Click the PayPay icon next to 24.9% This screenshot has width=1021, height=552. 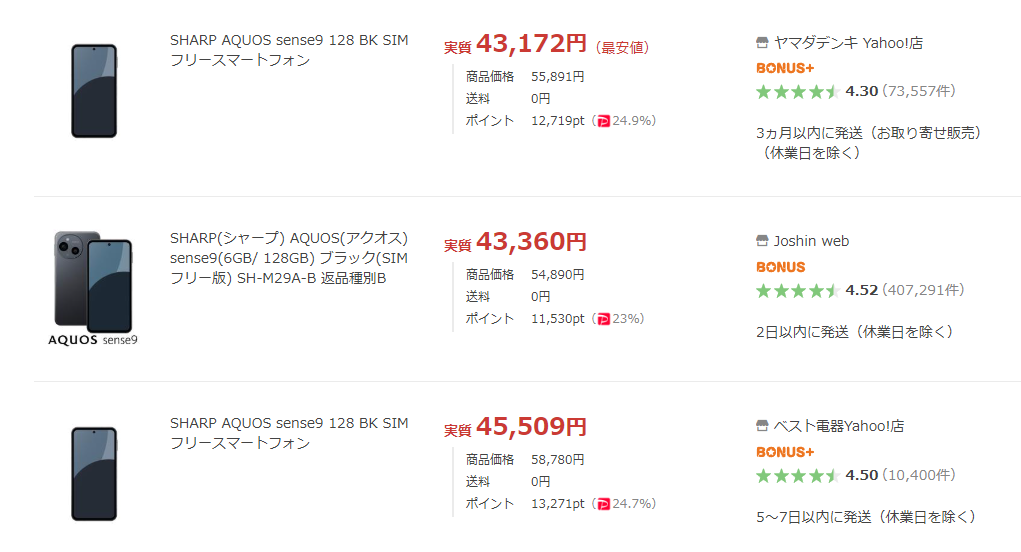603,121
